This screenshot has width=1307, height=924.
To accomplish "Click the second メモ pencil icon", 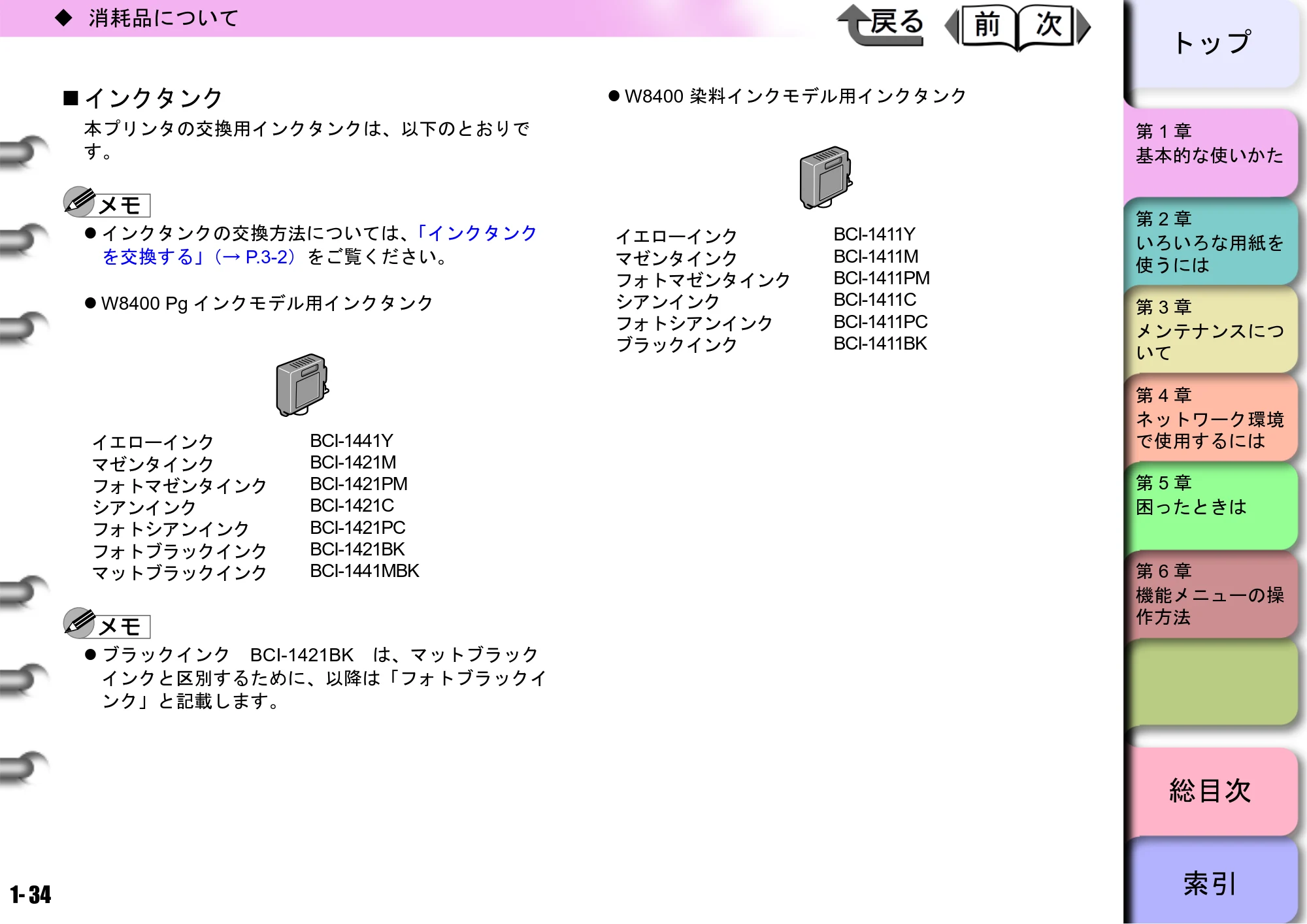I will (x=80, y=623).
